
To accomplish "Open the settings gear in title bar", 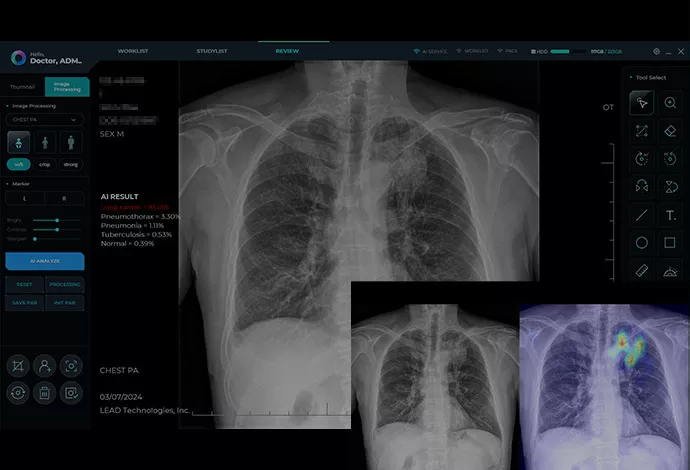I will (x=656, y=51).
